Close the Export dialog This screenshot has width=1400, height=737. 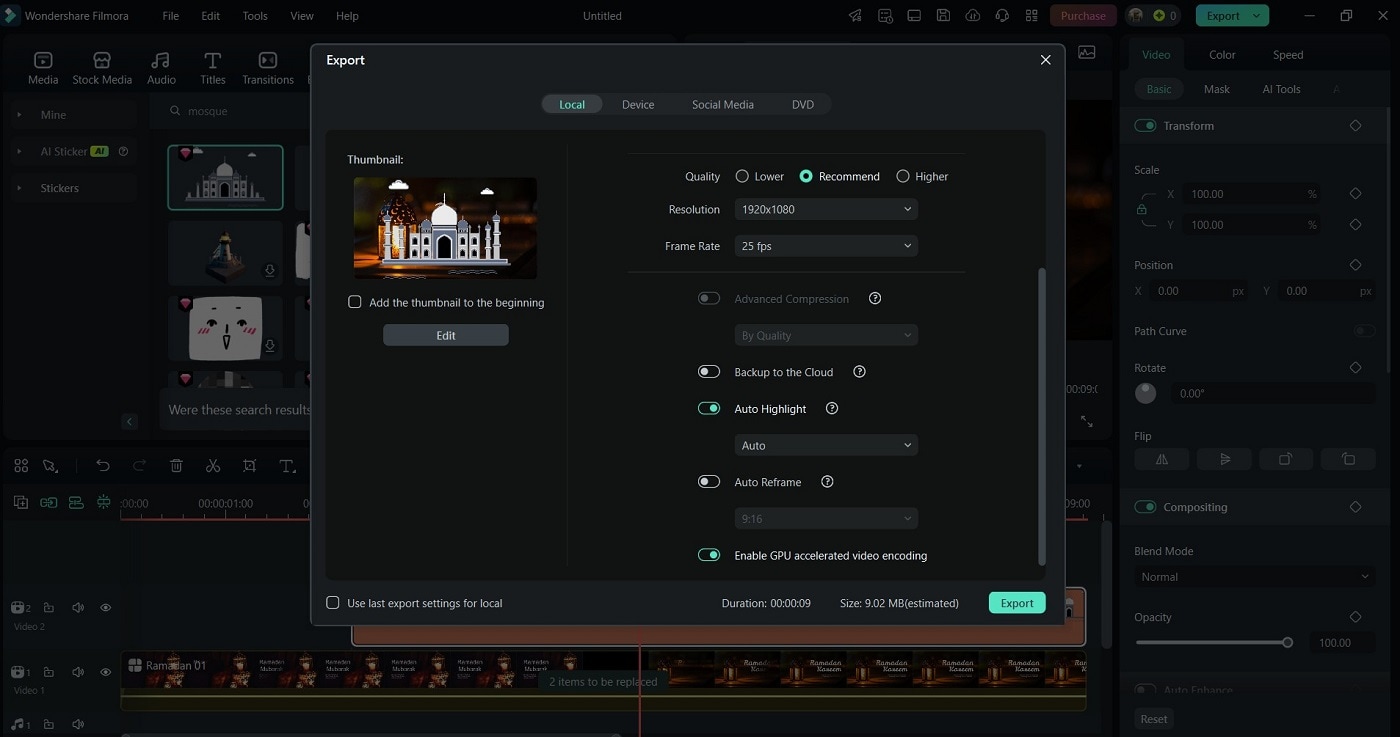tap(1046, 60)
